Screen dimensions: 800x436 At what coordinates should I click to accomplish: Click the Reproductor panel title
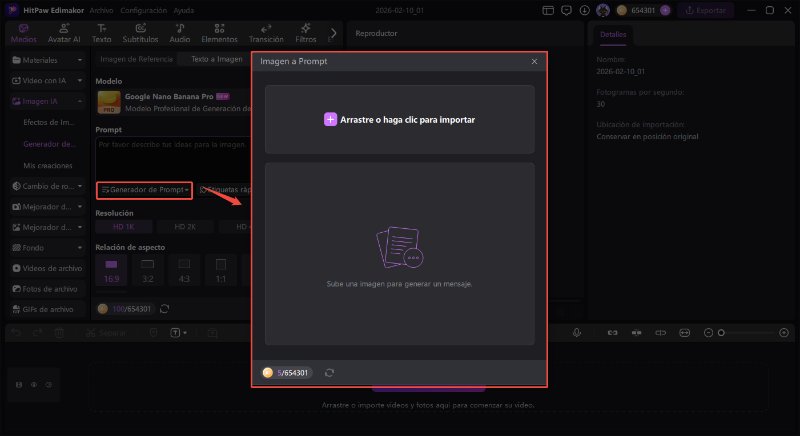[376, 33]
